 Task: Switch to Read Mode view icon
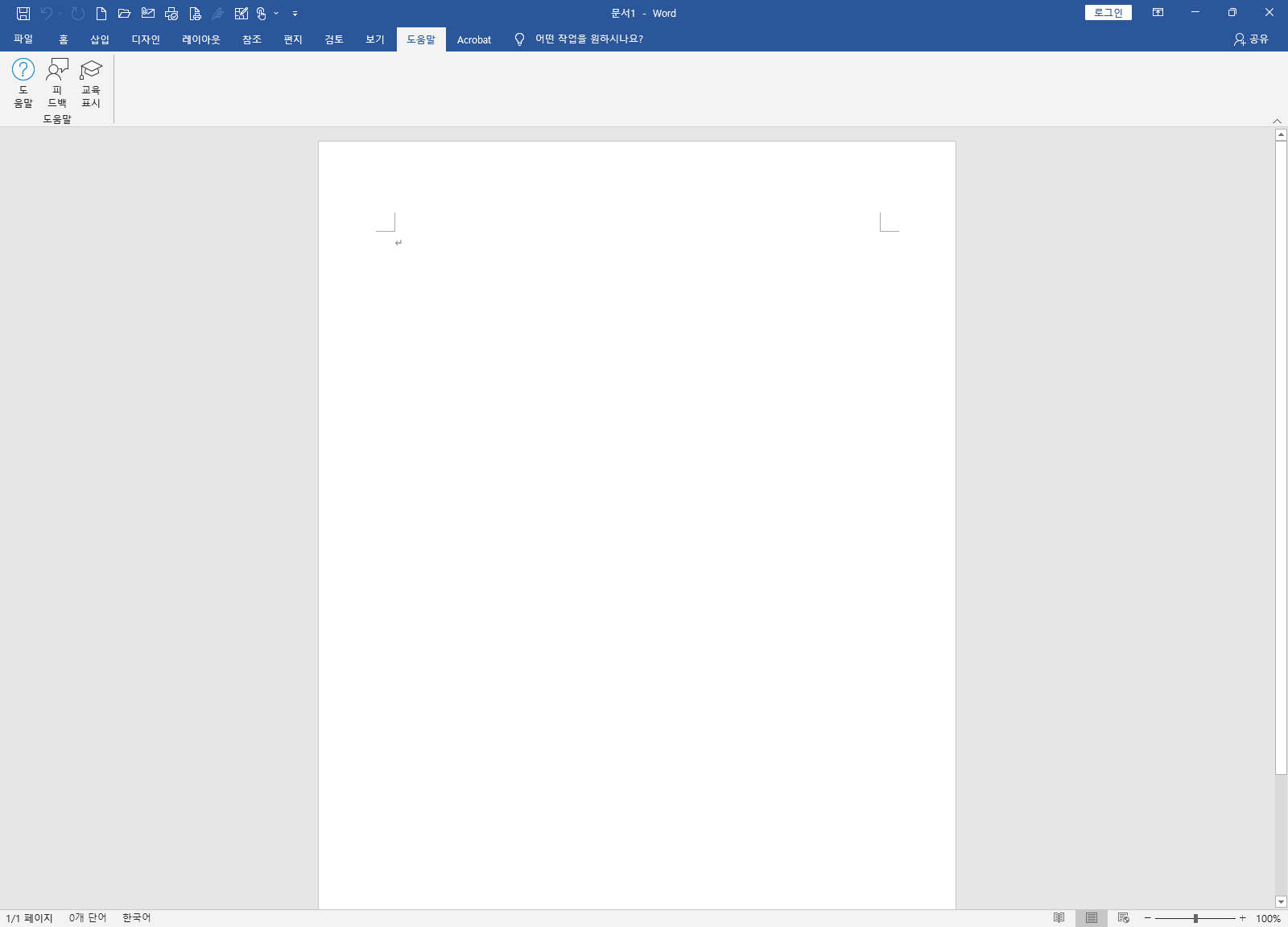[1059, 918]
